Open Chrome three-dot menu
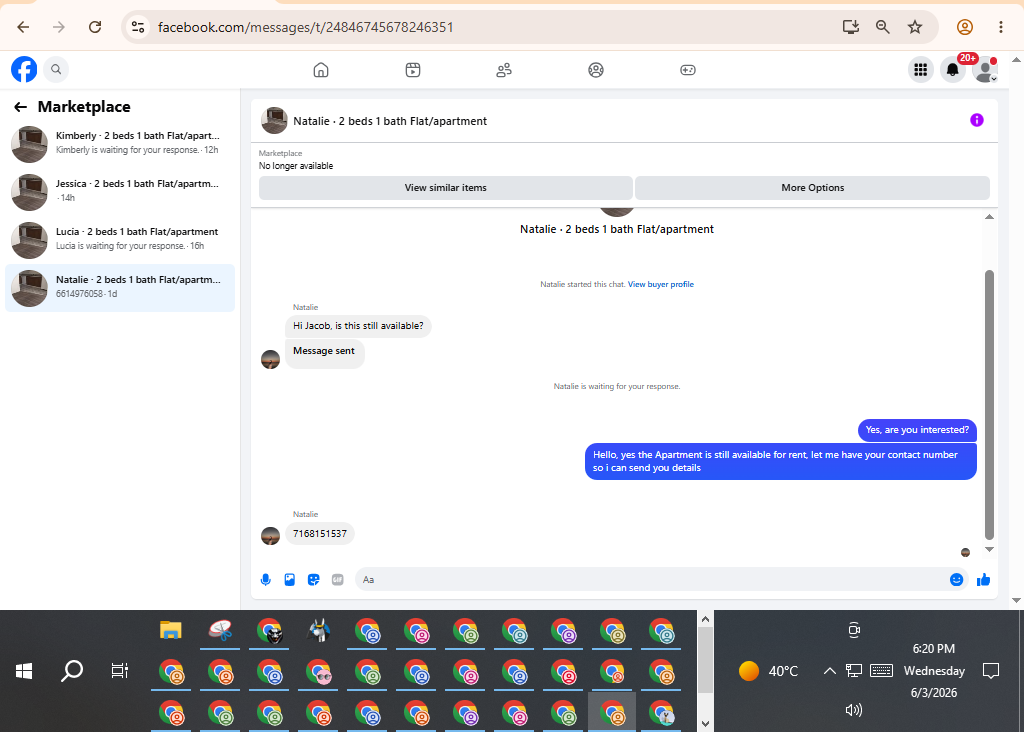 1000,27
